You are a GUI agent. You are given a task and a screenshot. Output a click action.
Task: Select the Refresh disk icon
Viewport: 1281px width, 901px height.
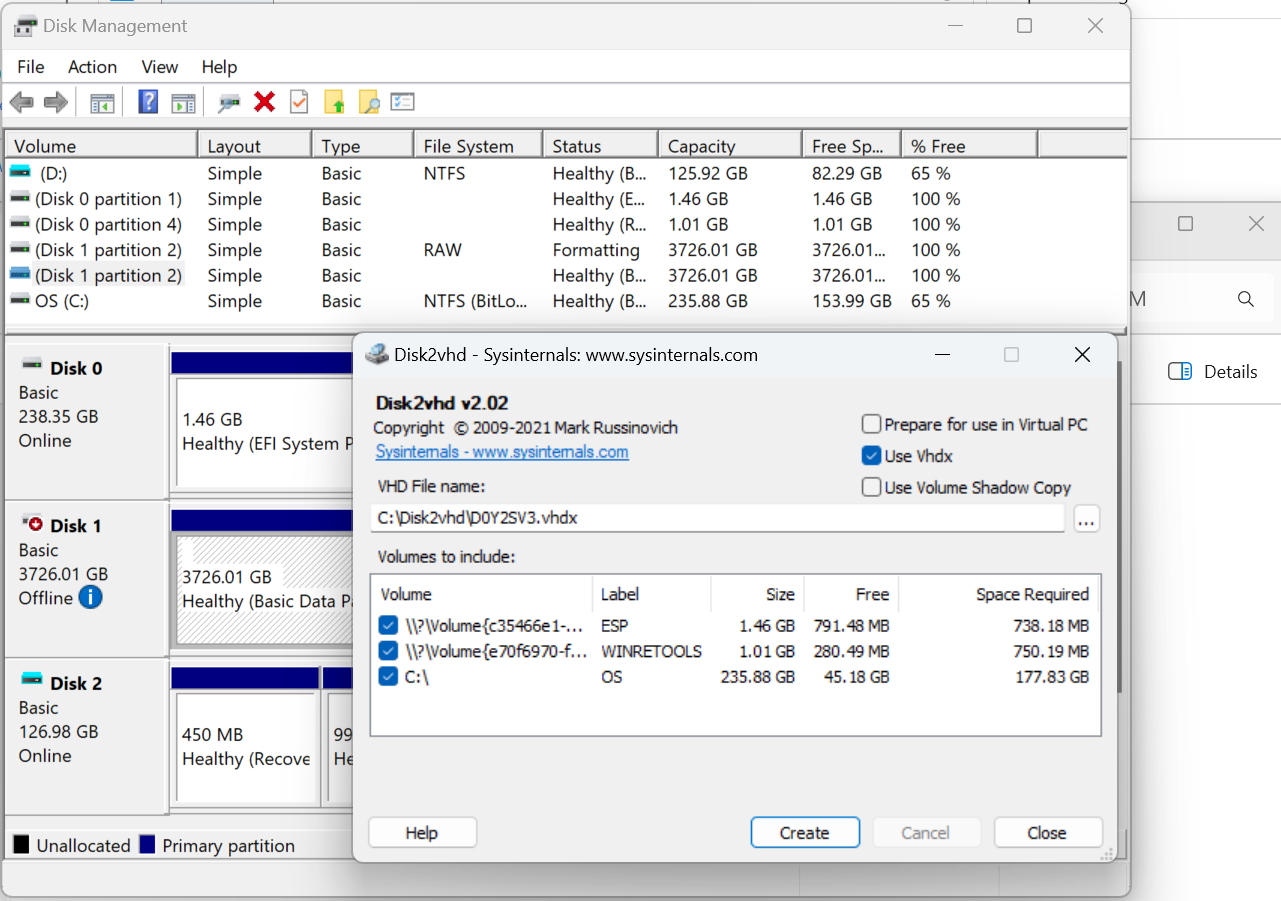(228, 101)
